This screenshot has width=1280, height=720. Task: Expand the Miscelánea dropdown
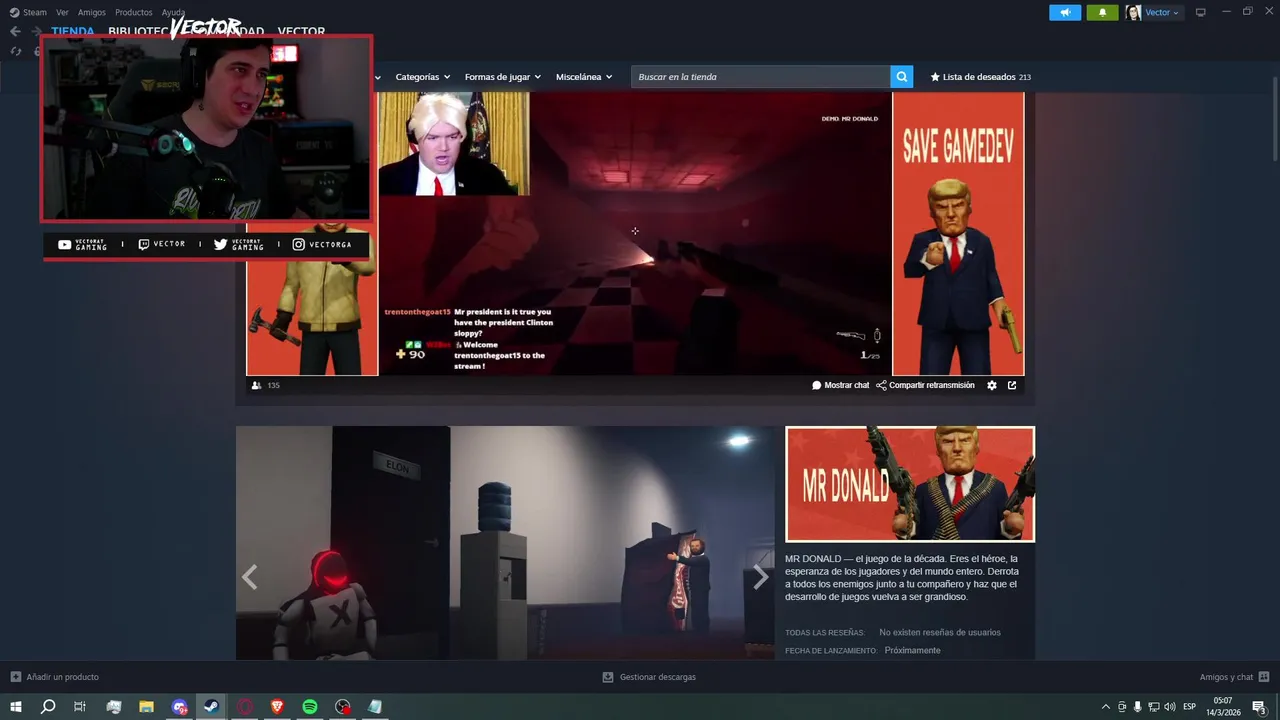tap(584, 77)
